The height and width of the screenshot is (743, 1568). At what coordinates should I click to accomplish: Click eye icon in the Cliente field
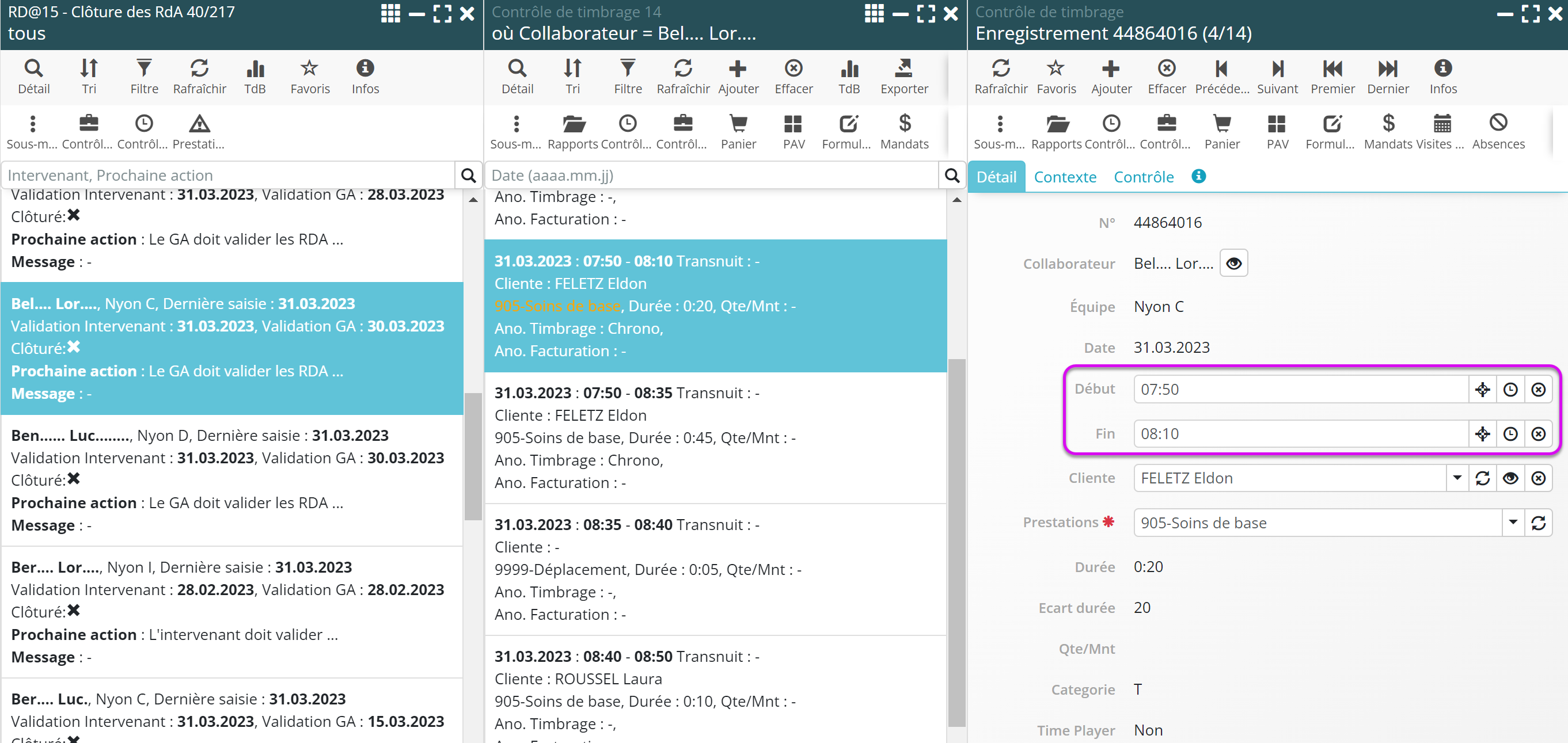tap(1510, 478)
